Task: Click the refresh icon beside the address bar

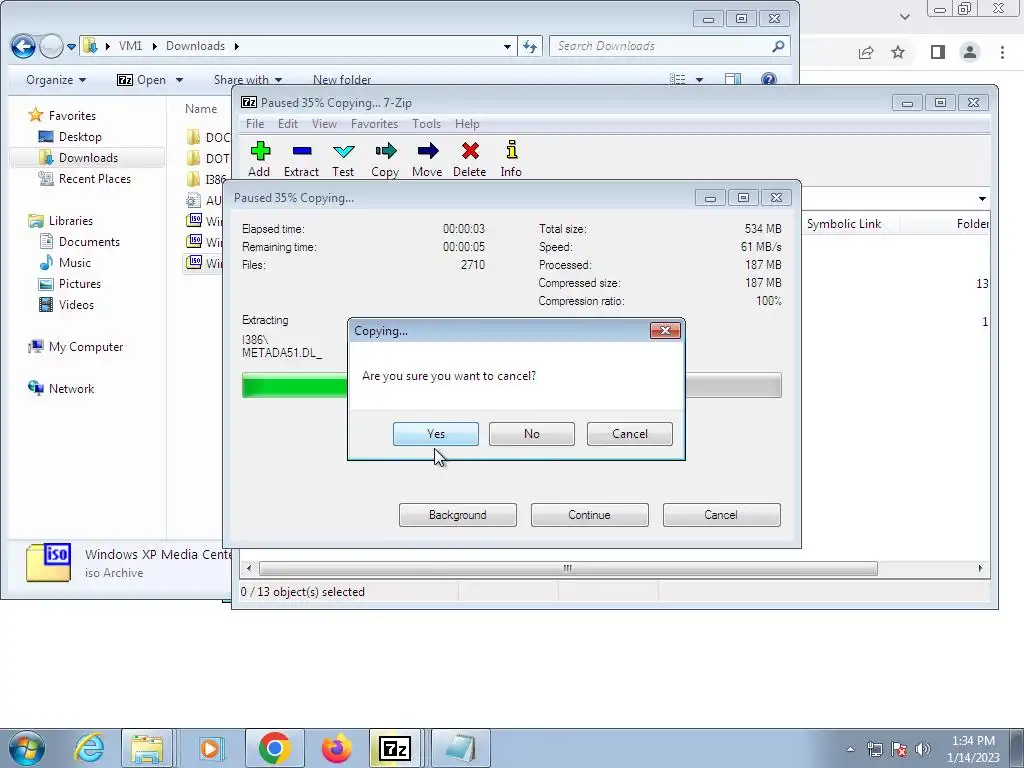Action: pos(530,46)
